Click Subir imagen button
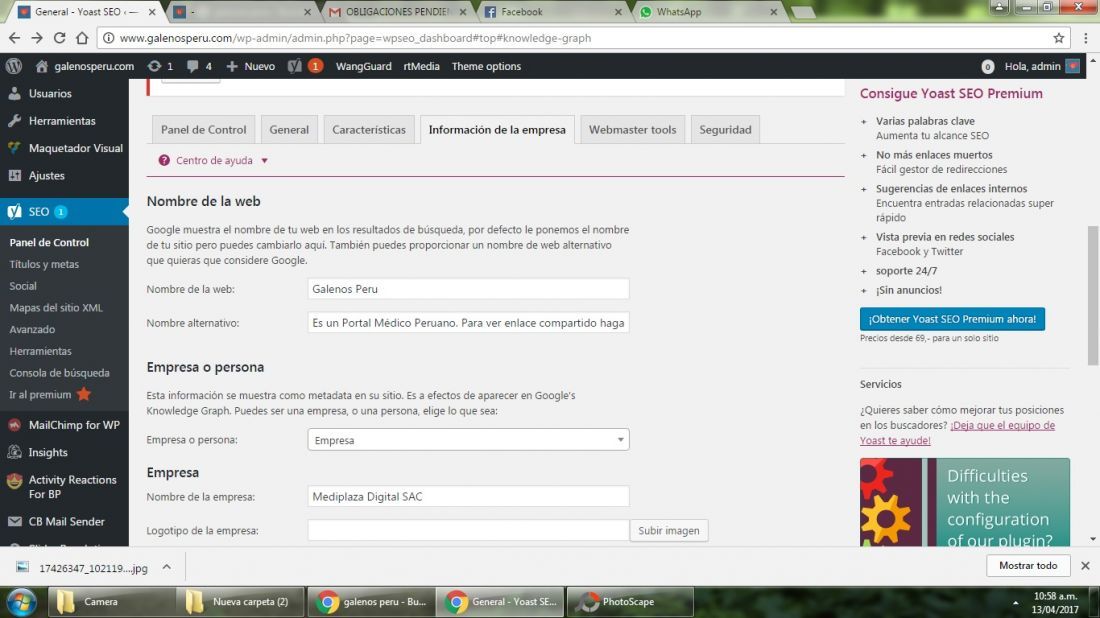 (669, 530)
